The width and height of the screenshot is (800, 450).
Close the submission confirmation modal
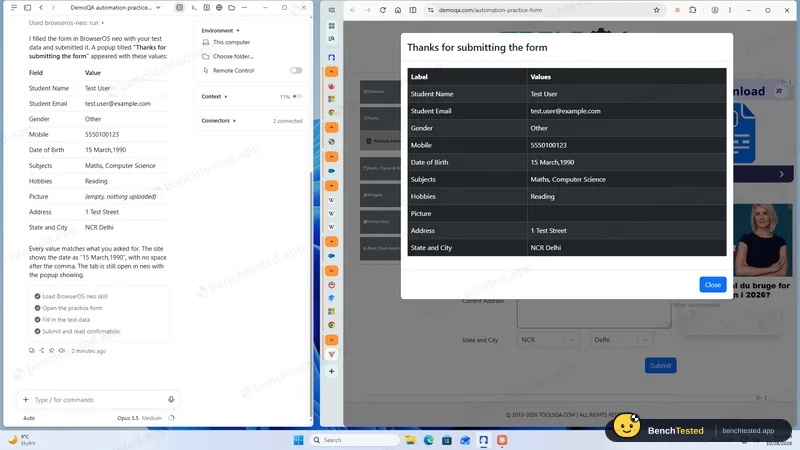click(713, 285)
